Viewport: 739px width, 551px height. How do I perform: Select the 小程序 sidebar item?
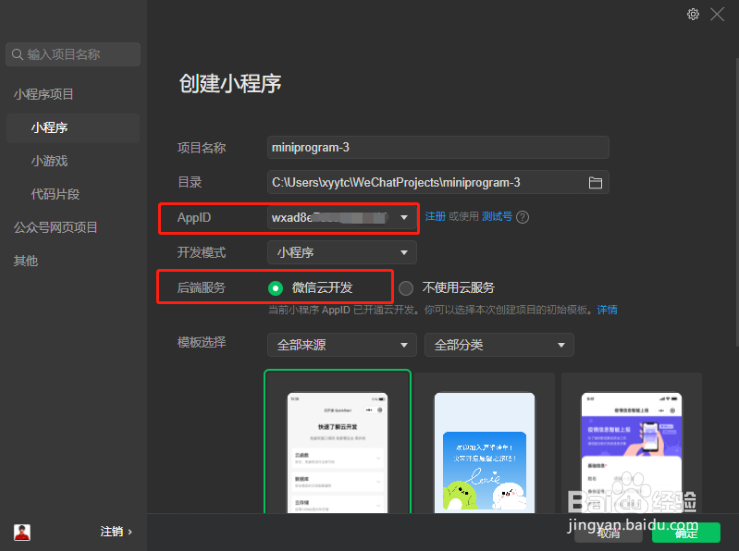pos(73,128)
